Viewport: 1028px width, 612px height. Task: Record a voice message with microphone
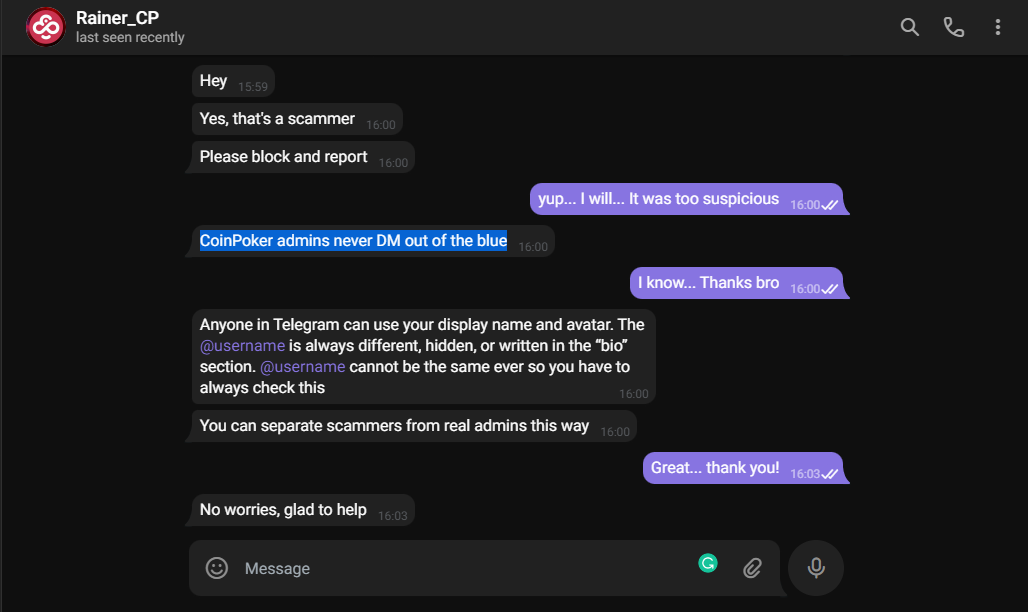click(x=816, y=568)
